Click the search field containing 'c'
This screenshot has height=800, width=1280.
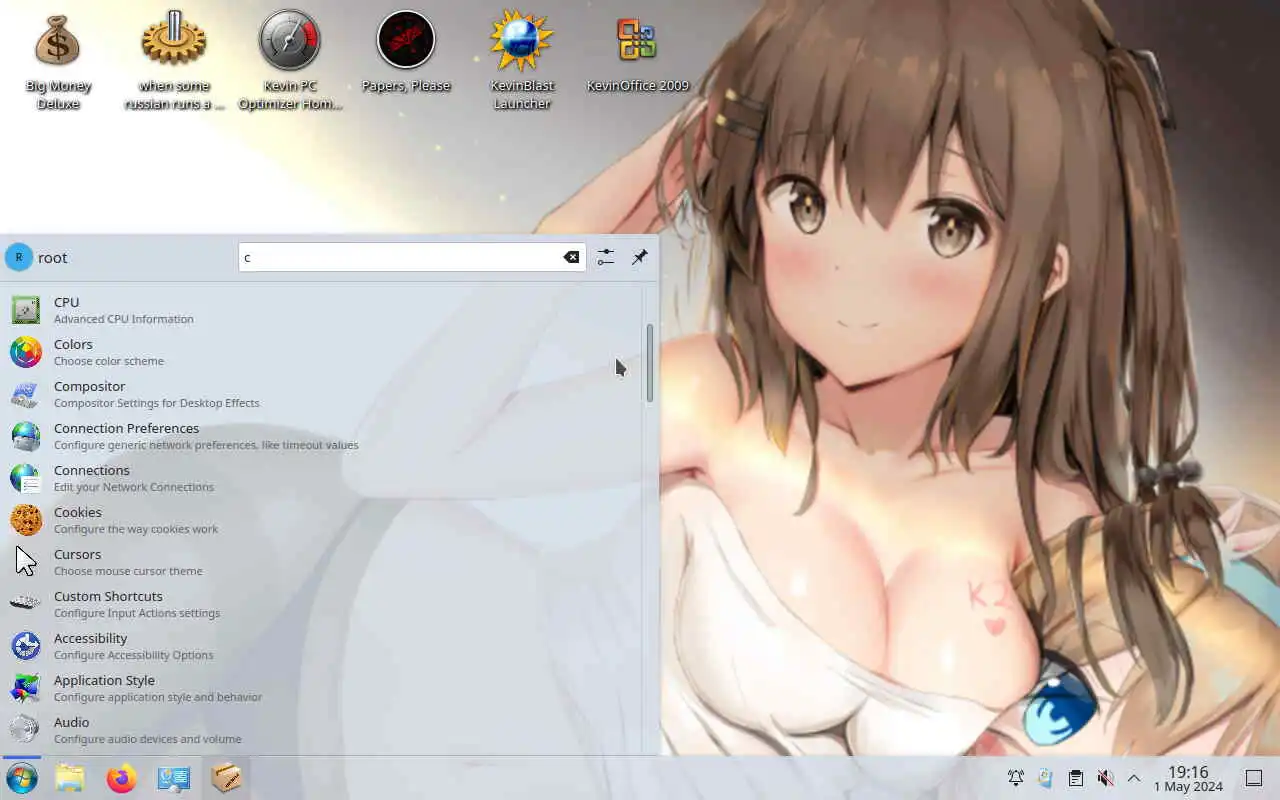point(411,257)
